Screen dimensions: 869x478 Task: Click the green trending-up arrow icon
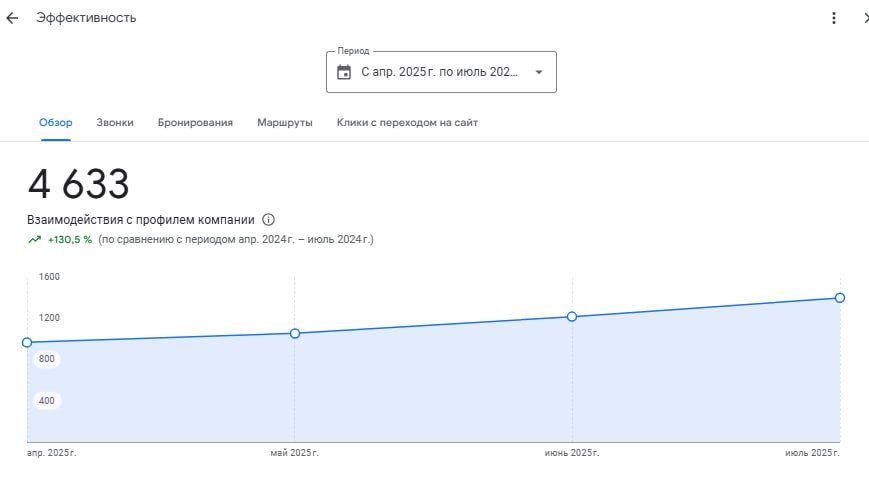click(35, 240)
